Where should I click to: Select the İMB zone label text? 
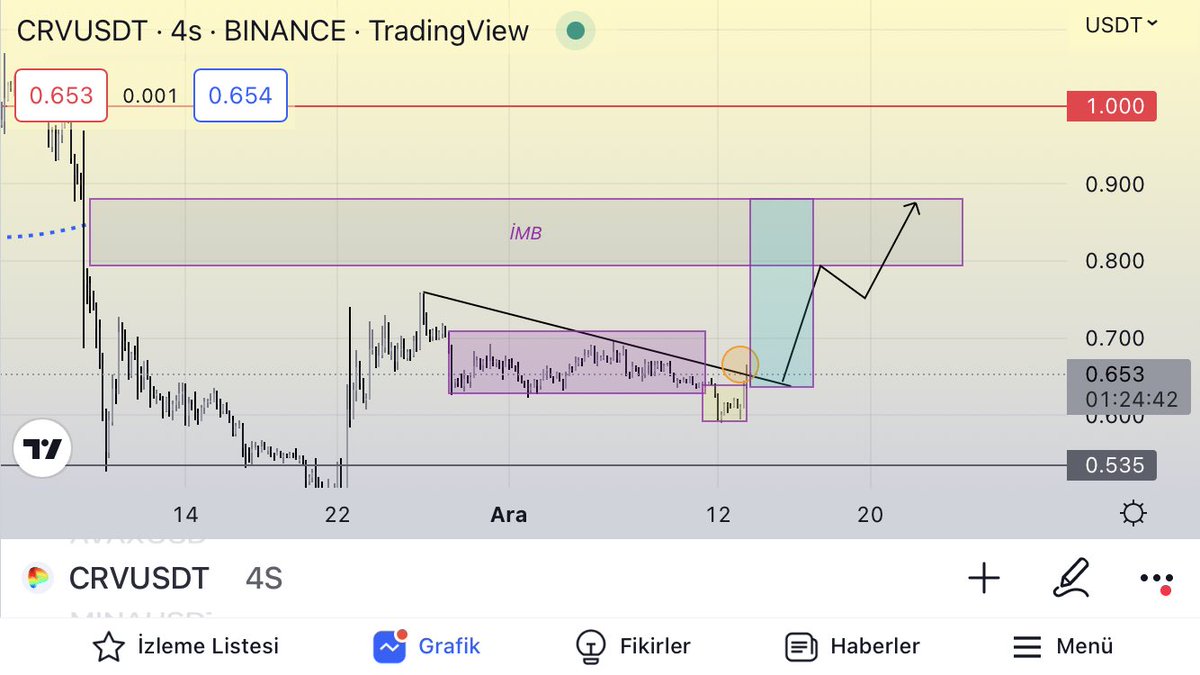click(x=525, y=233)
